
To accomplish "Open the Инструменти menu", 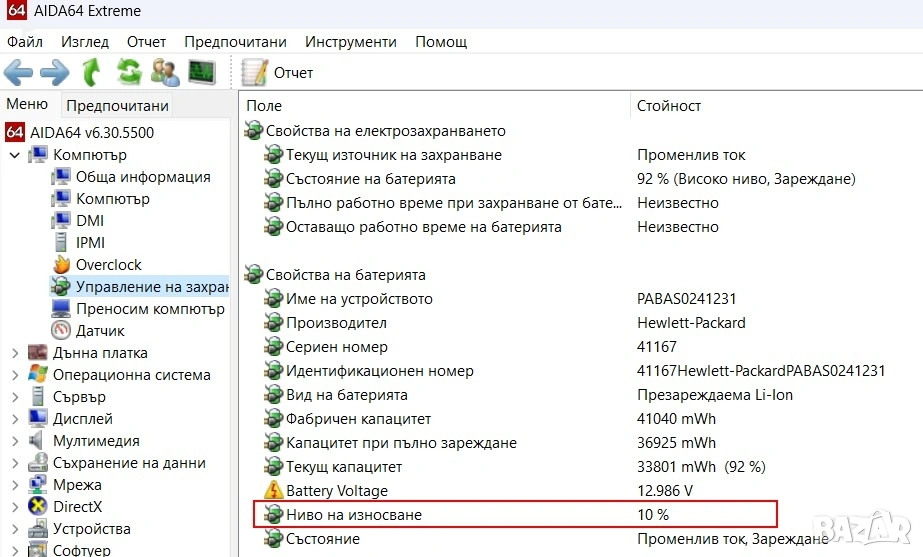I will tap(350, 42).
